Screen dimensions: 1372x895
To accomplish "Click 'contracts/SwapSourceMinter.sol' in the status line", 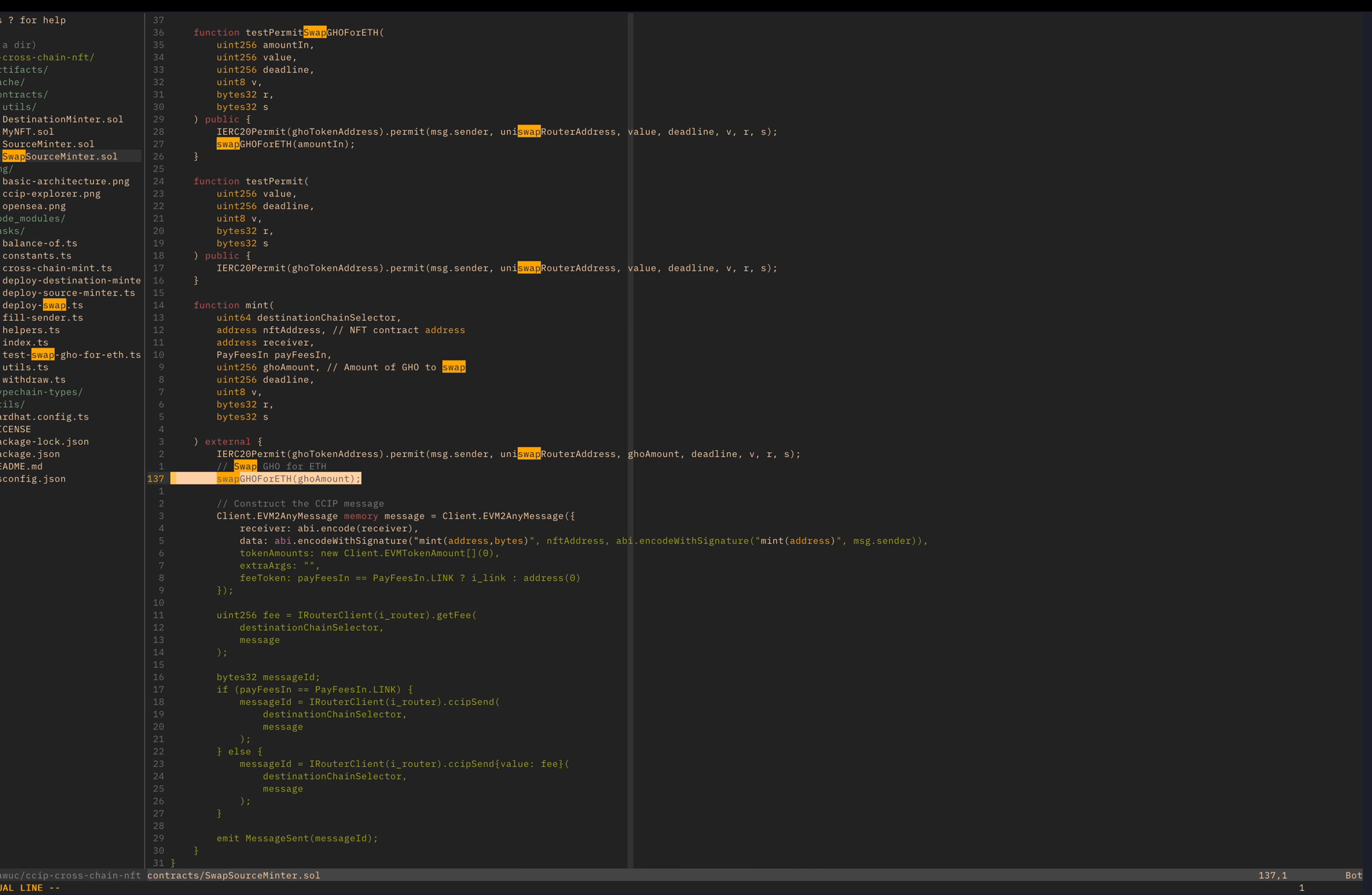I will (234, 876).
